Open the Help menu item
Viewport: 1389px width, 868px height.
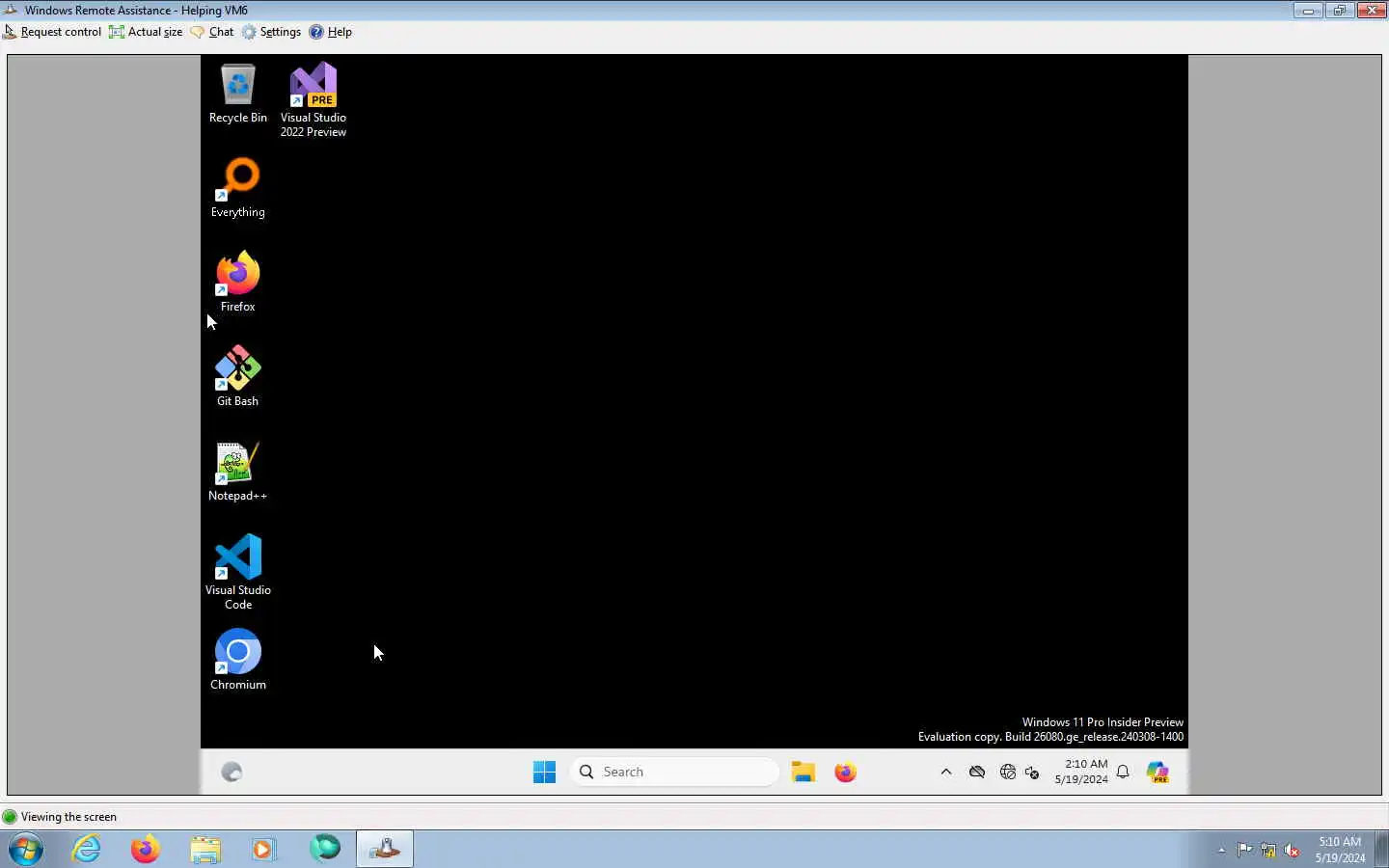tap(330, 32)
